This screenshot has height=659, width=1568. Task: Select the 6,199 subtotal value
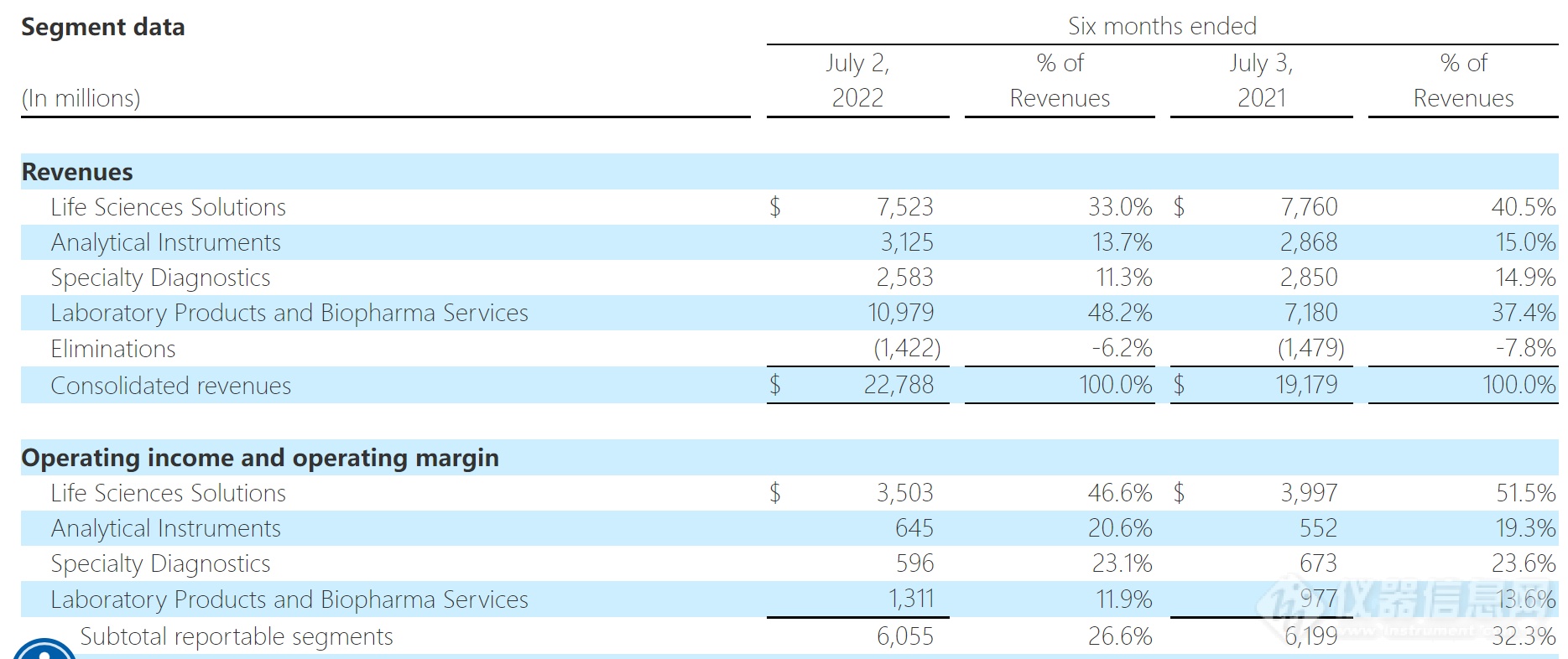(1311, 636)
